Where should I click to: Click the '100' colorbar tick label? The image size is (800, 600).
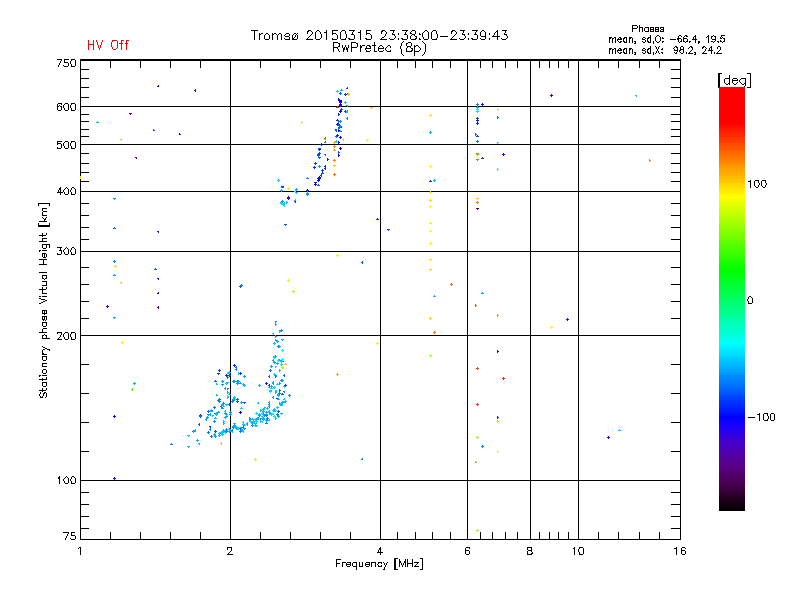click(x=757, y=184)
